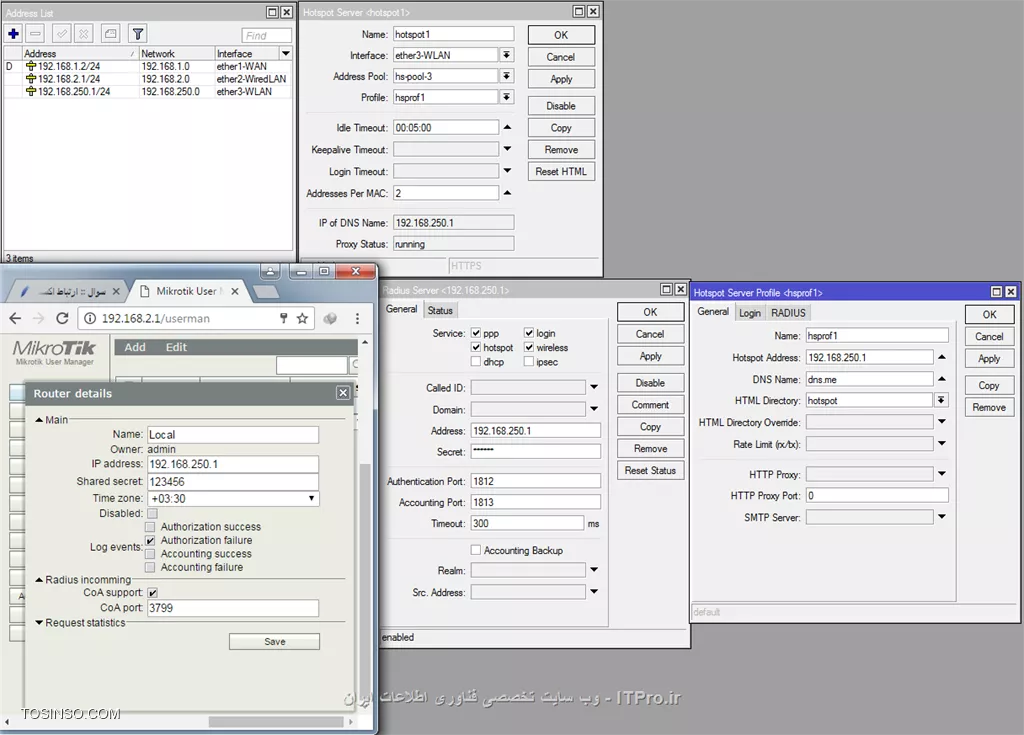Open the hotspot Interface dropdown

tap(507, 55)
